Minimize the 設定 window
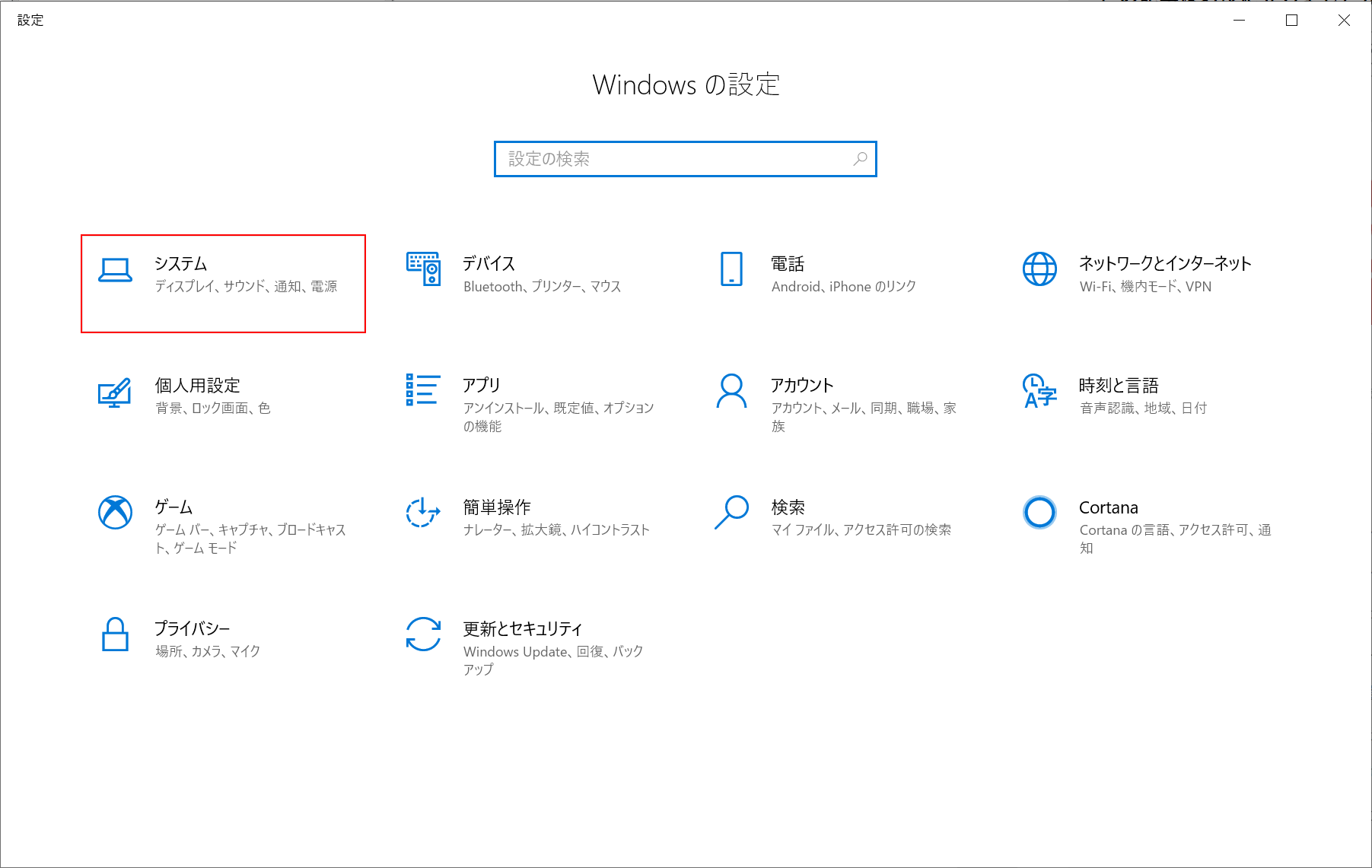 1239,21
